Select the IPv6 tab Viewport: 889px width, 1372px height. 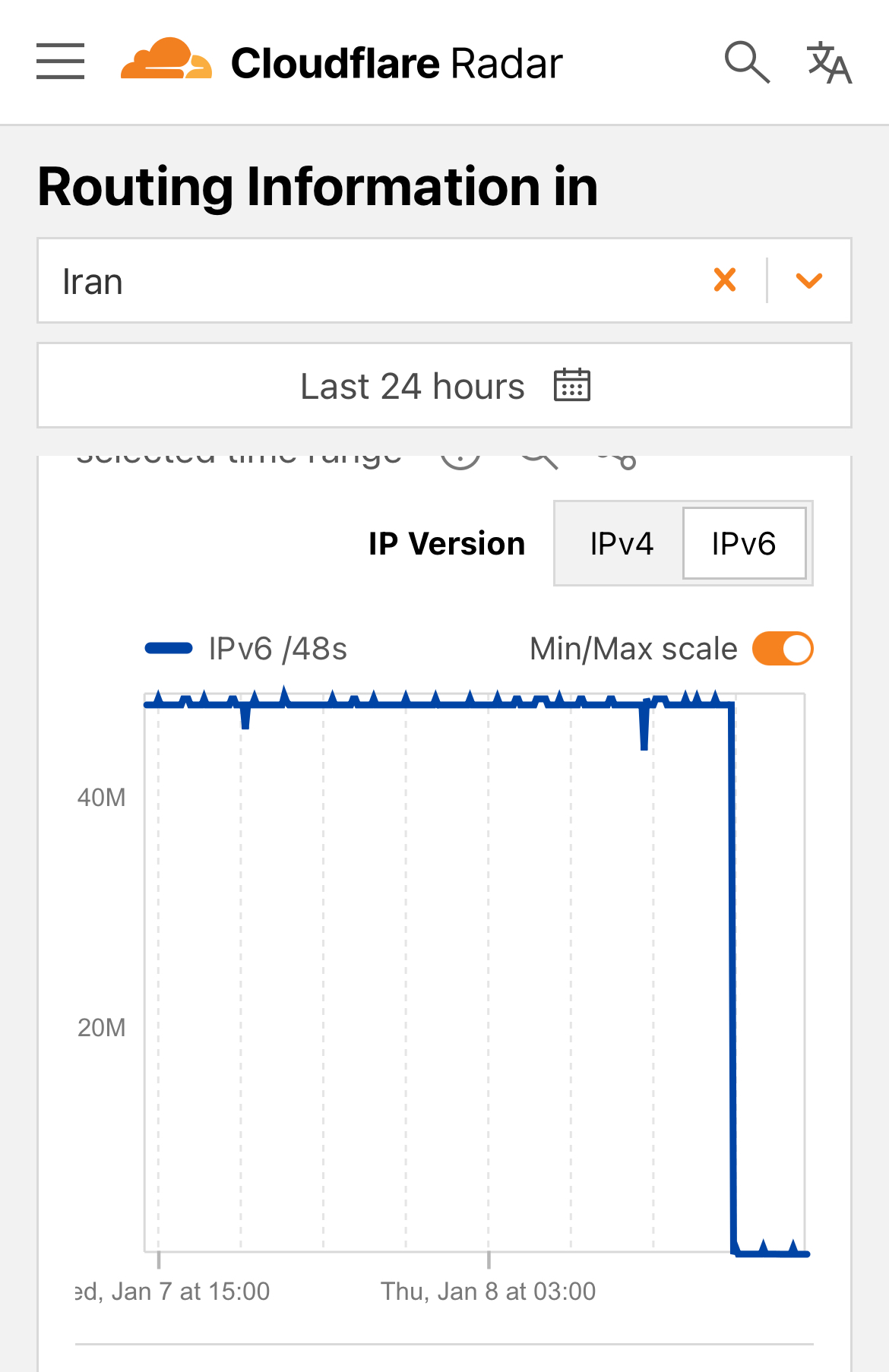click(743, 544)
